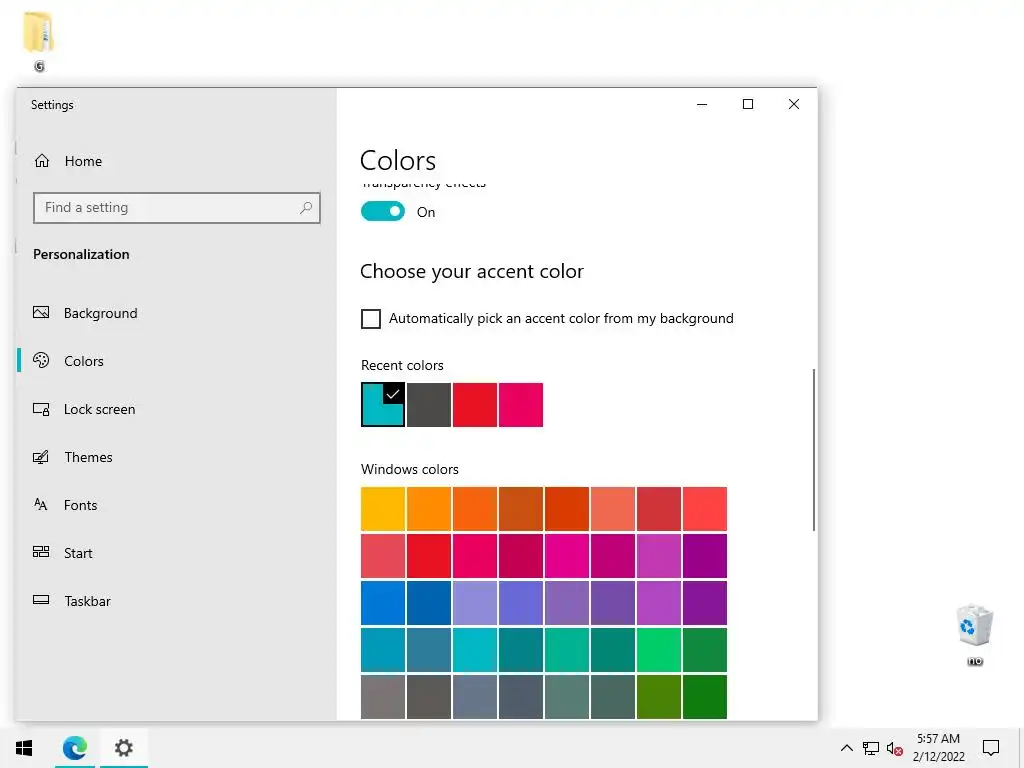The image size is (1024, 768).
Task: Click the Themes brush icon in sidebar
Action: (41, 456)
